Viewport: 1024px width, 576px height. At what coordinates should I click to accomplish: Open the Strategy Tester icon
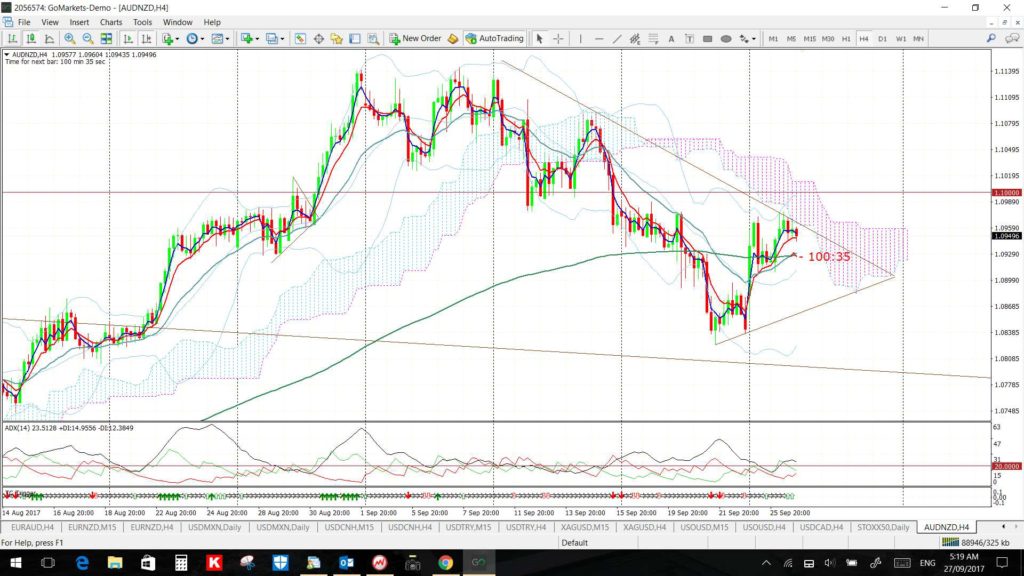pyautogui.click(x=373, y=39)
